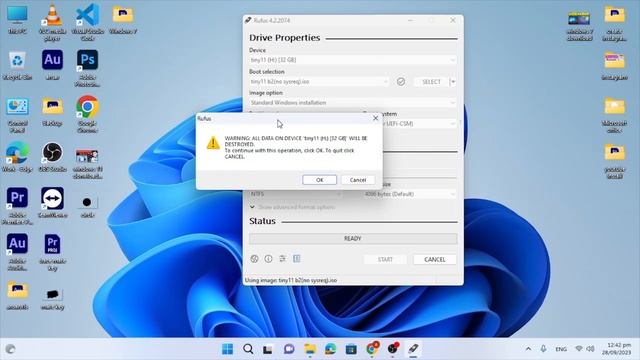Open the Image option dropdown
This screenshot has height=360, width=640.
(353, 103)
